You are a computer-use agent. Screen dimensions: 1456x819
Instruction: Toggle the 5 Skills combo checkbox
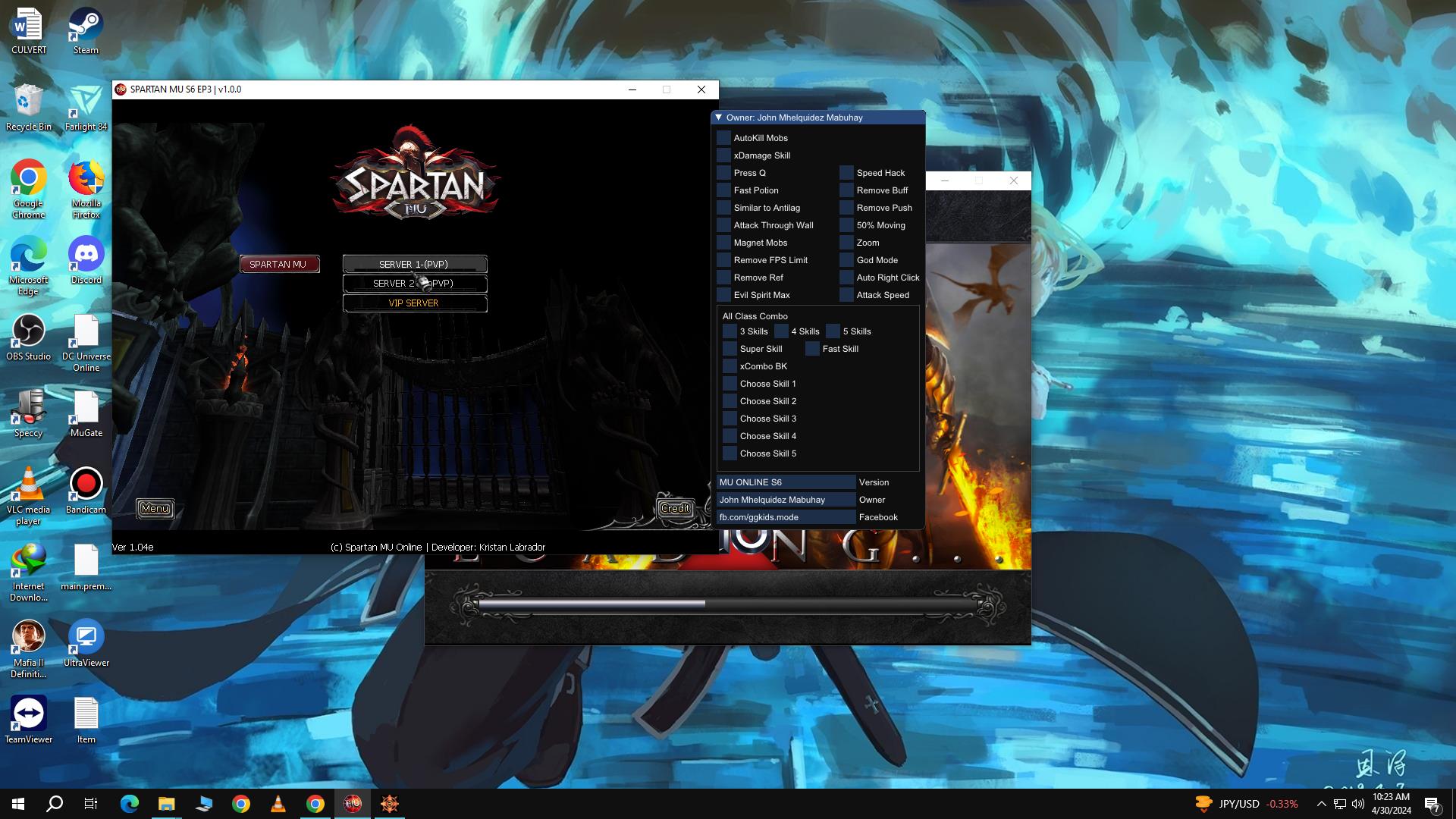(833, 331)
